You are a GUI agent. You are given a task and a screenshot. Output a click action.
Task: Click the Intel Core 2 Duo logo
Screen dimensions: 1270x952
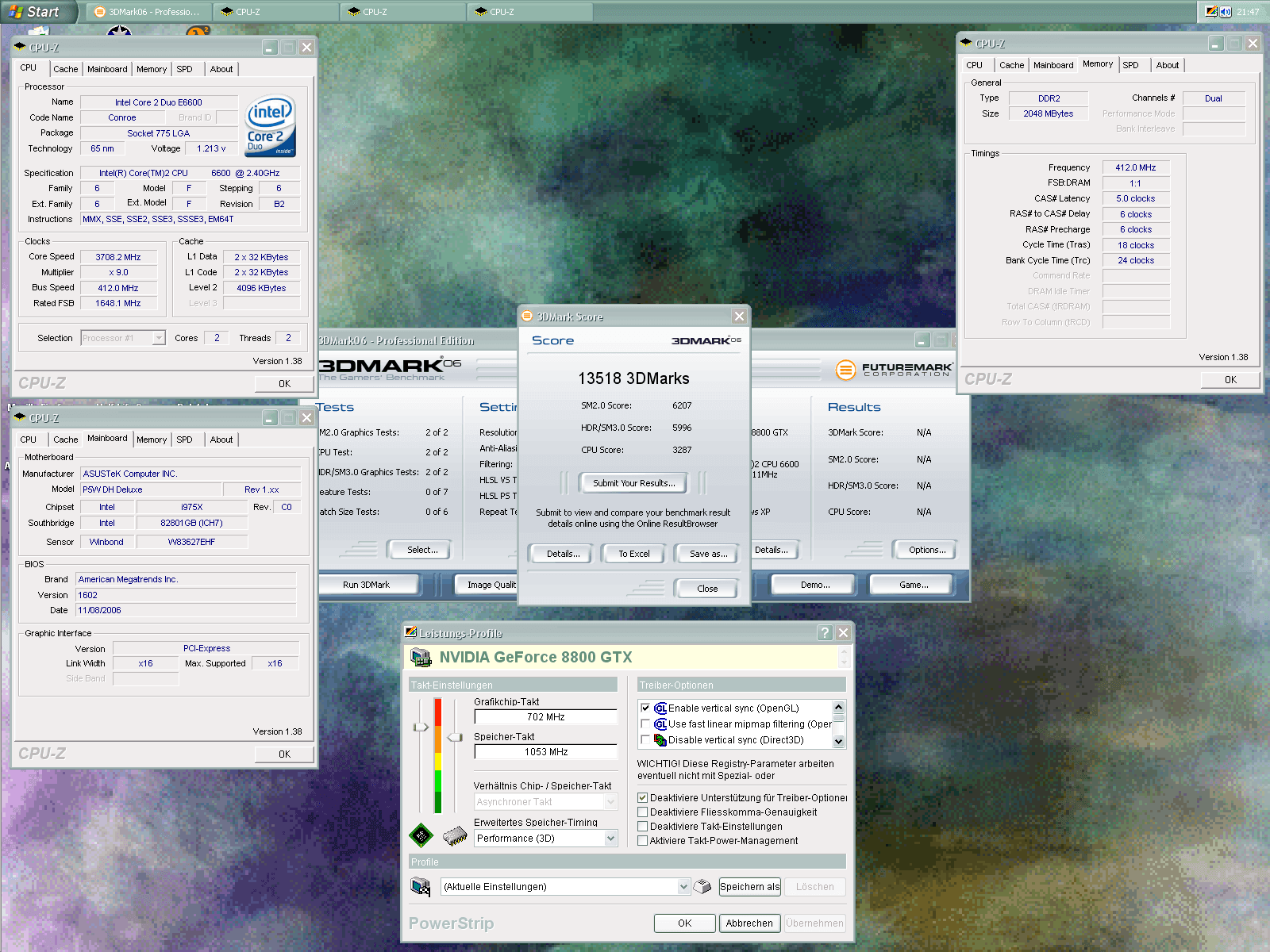pyautogui.click(x=271, y=125)
